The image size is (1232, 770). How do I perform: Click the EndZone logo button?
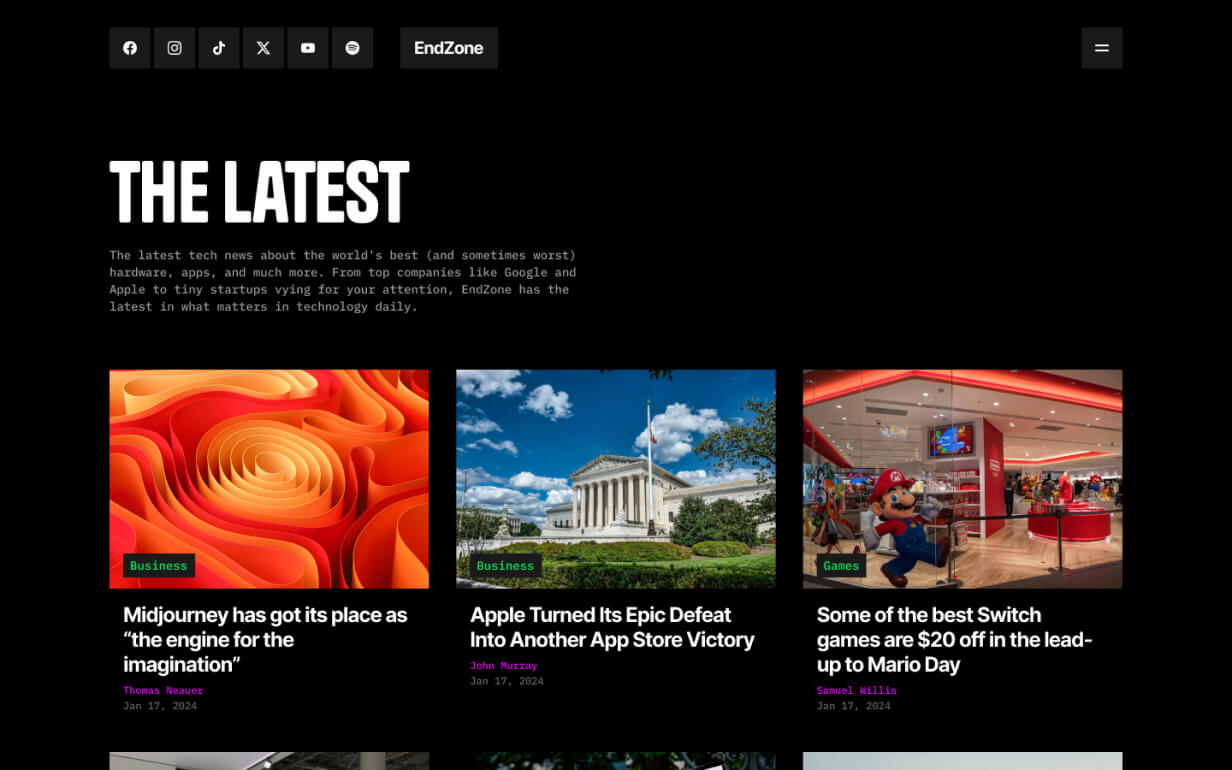click(449, 48)
